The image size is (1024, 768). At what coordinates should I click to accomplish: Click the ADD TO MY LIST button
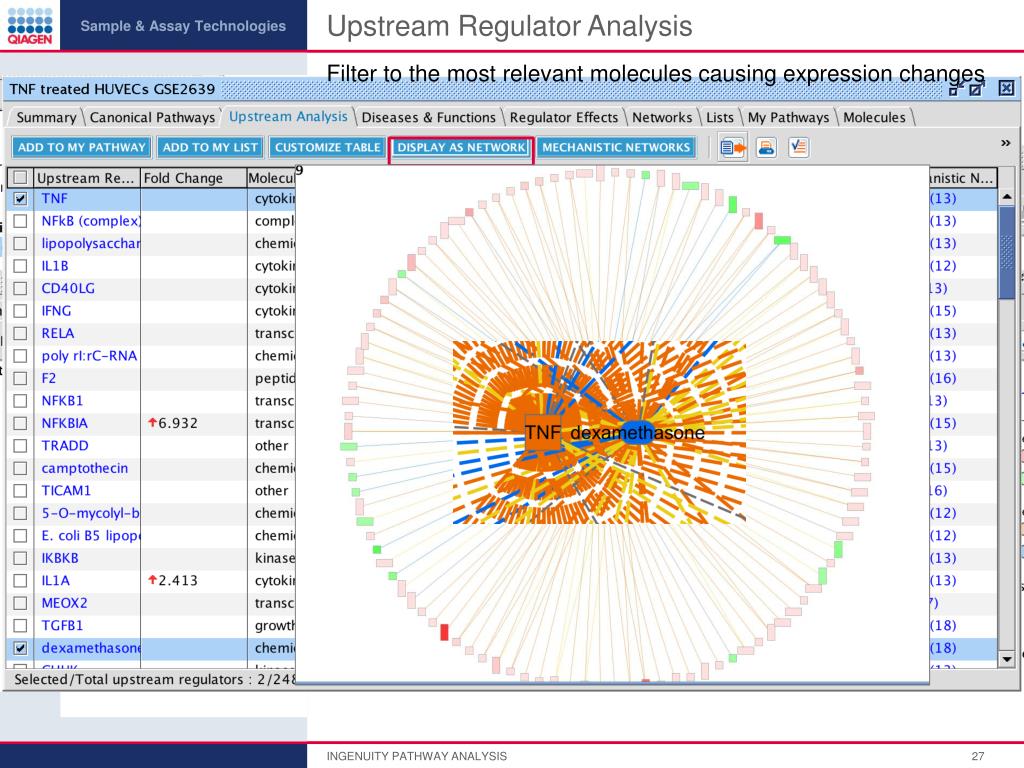[210, 148]
